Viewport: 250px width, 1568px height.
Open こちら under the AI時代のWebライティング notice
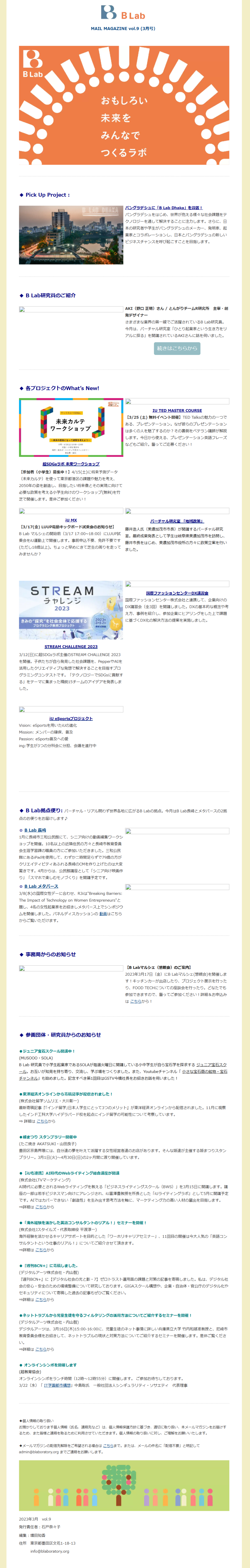pyautogui.click(x=41, y=1207)
